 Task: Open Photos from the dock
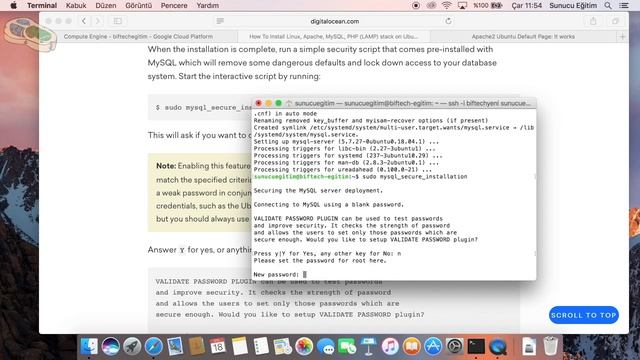pyautogui.click(x=304, y=347)
